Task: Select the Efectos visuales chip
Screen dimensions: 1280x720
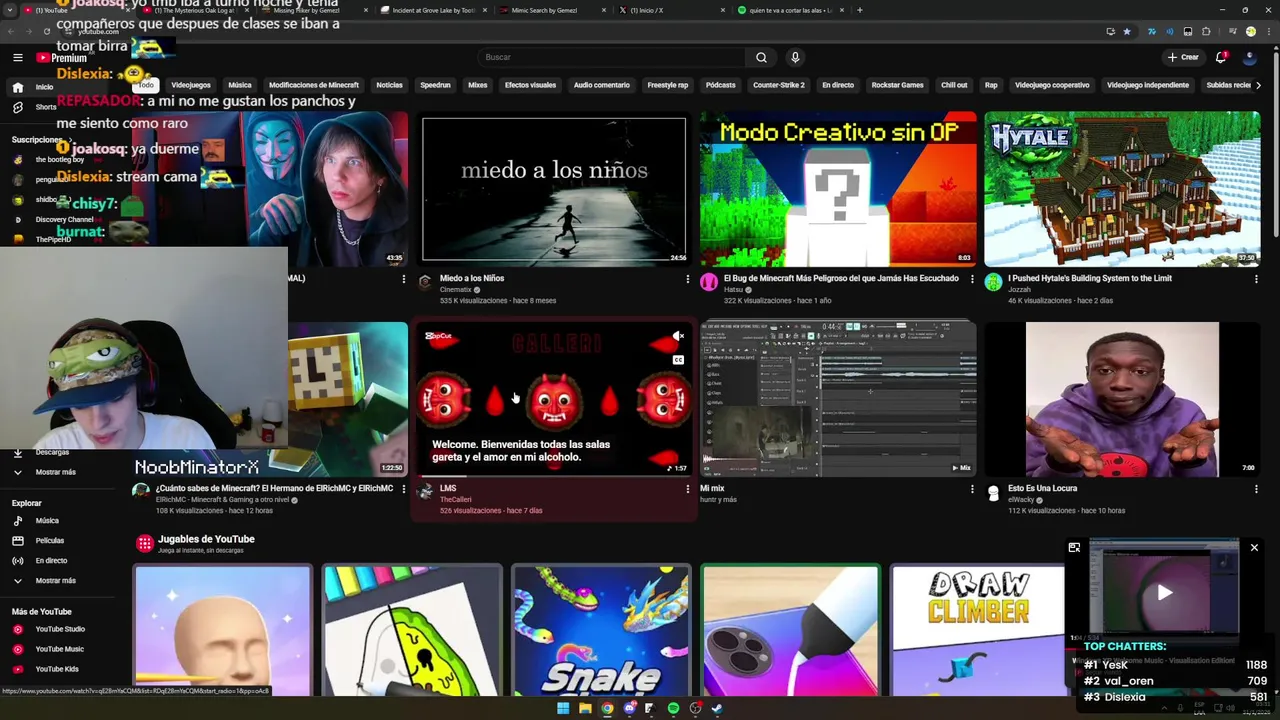Action: [530, 85]
